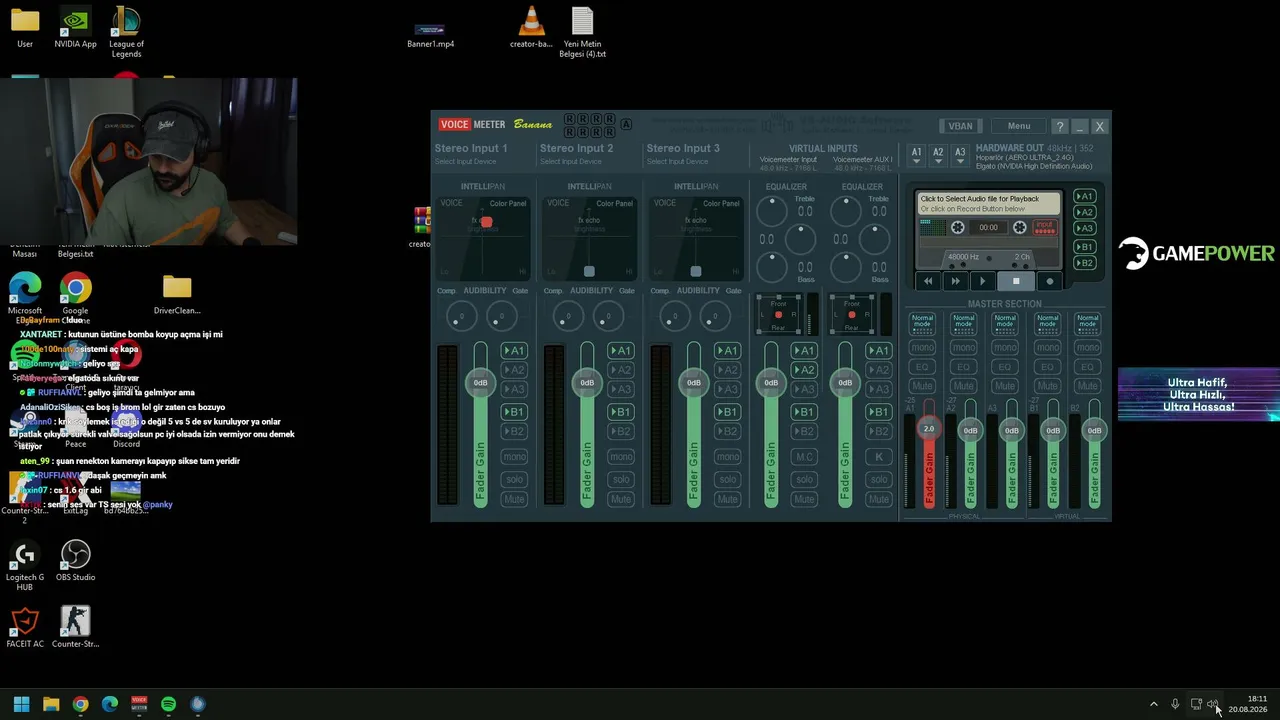
Task: Toggle recorder routing to A1
Action: pos(1084,197)
